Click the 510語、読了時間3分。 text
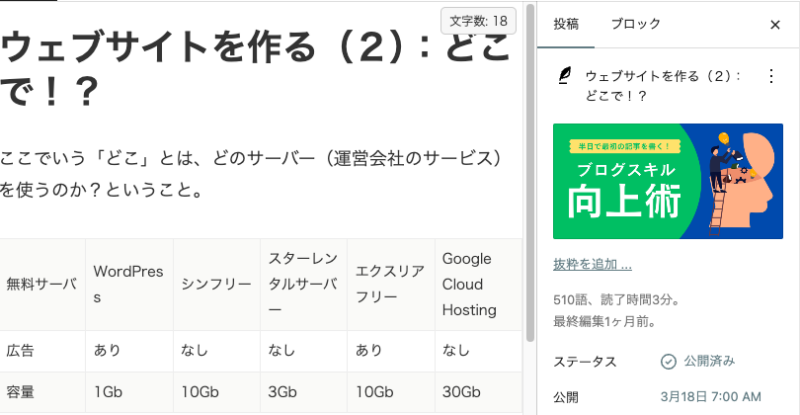Image resolution: width=800 pixels, height=415 pixels. click(617, 300)
